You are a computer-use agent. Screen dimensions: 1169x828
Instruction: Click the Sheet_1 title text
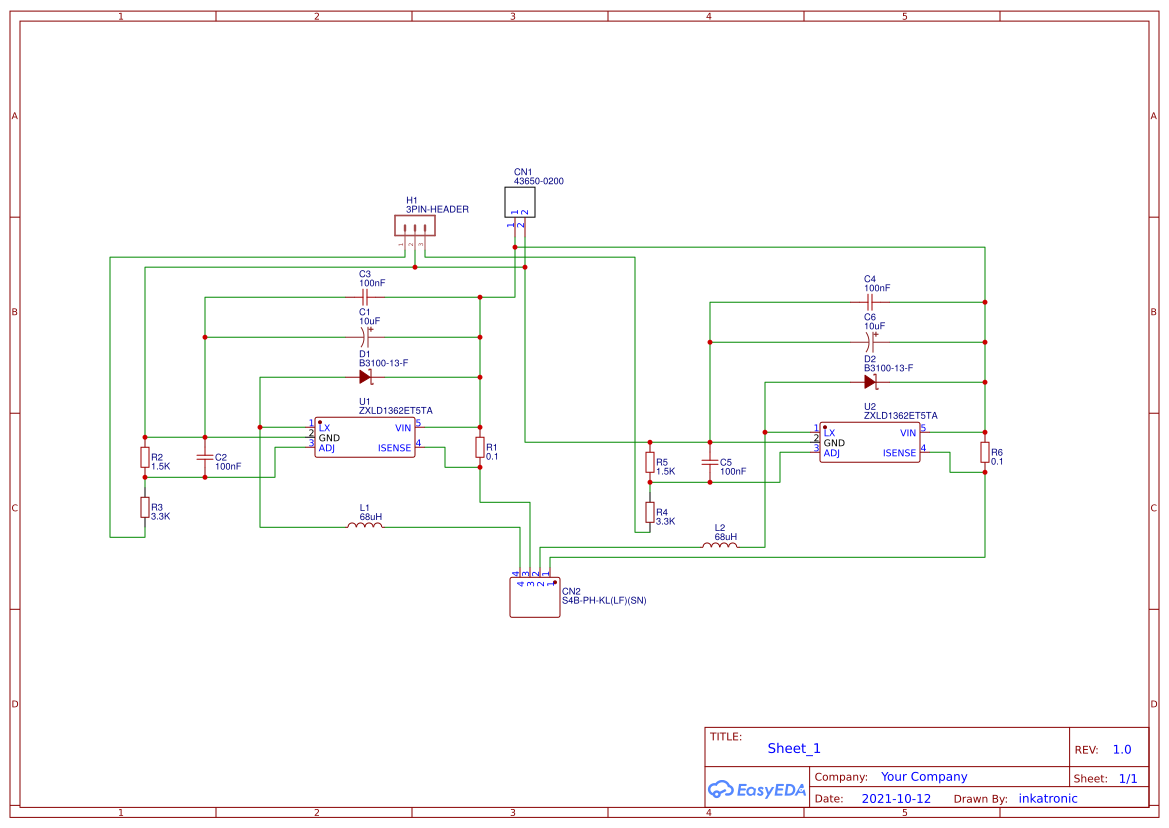coord(792,748)
